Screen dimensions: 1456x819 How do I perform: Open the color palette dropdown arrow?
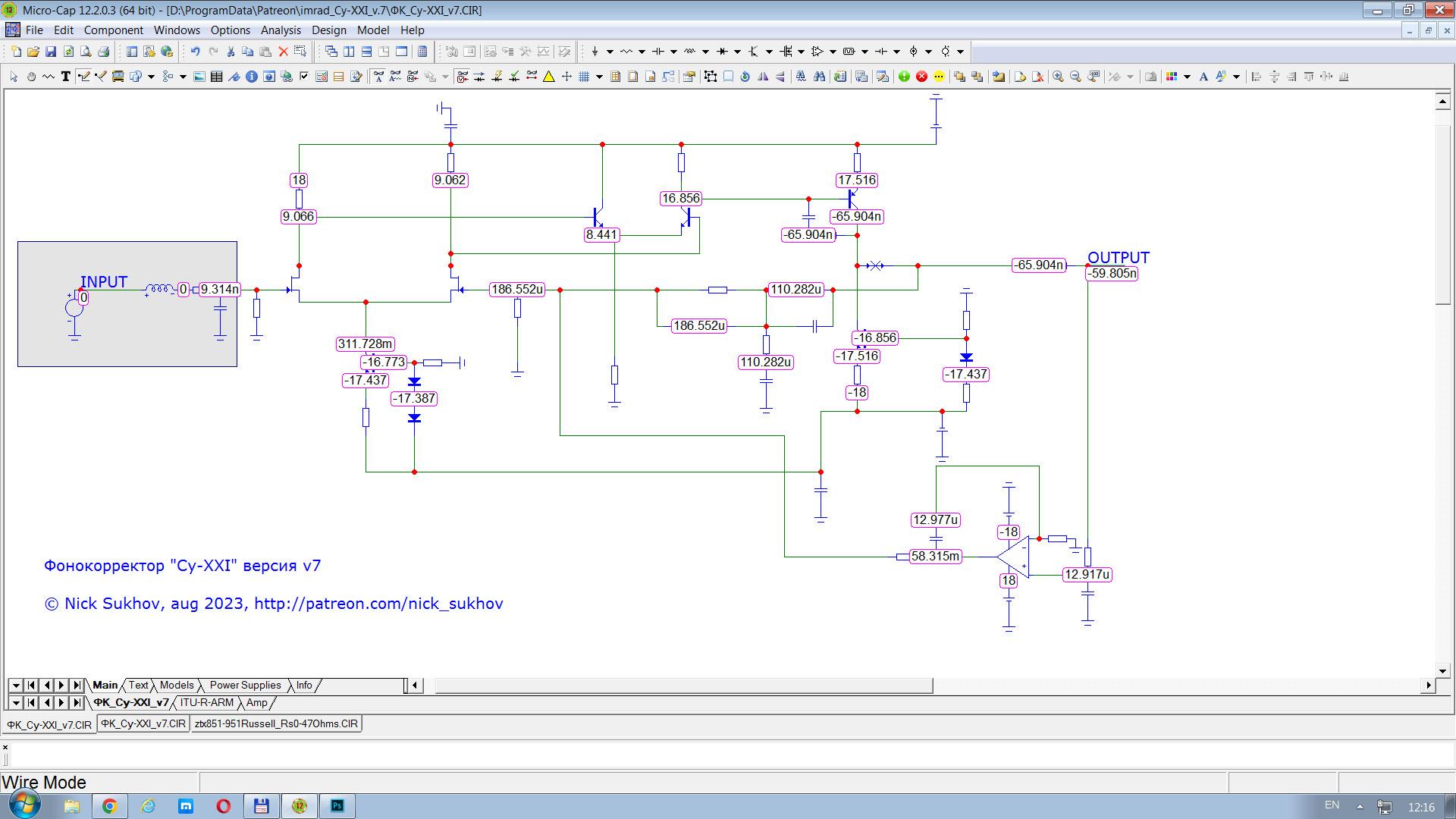[1187, 77]
